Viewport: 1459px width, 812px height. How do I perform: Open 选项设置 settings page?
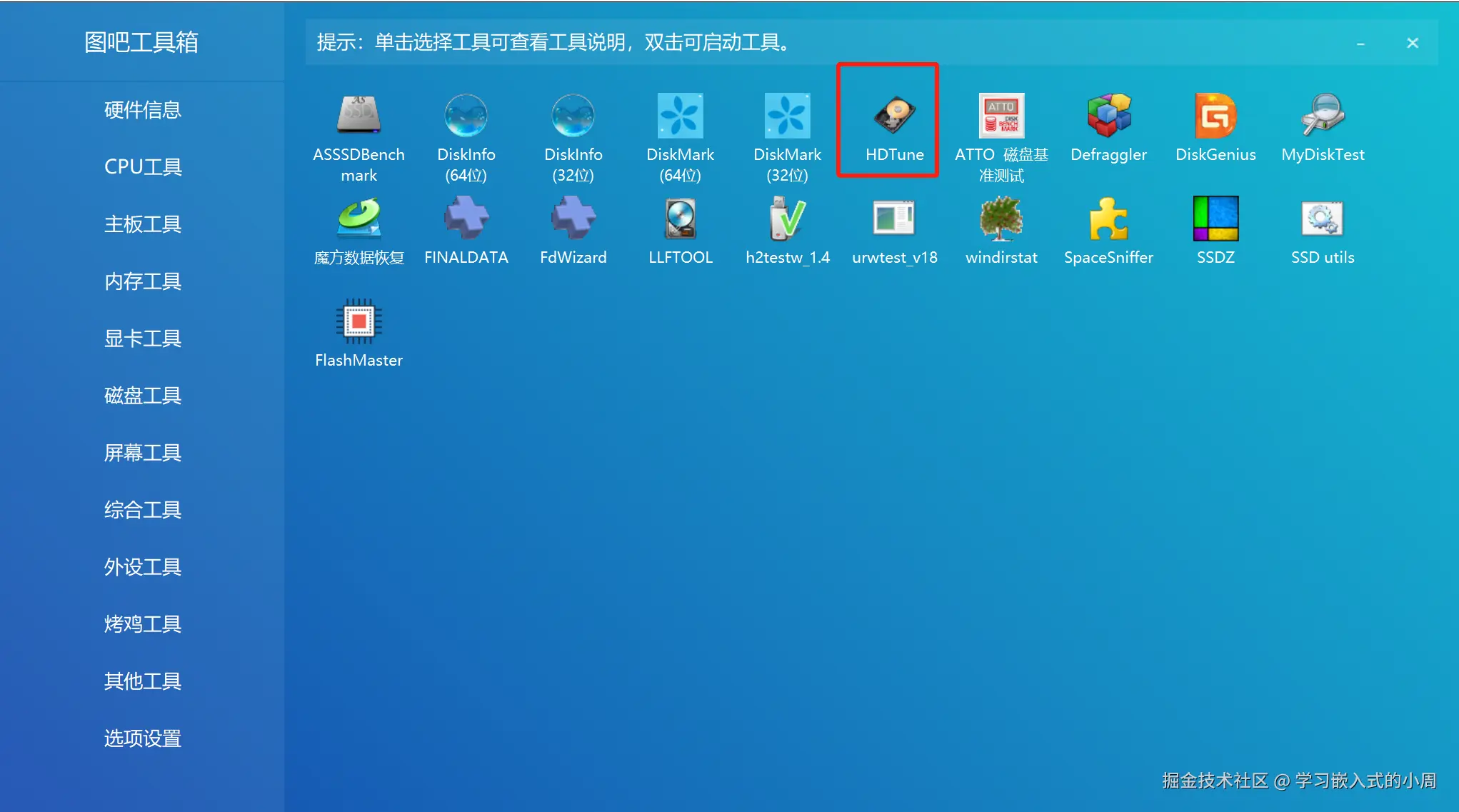point(142,738)
